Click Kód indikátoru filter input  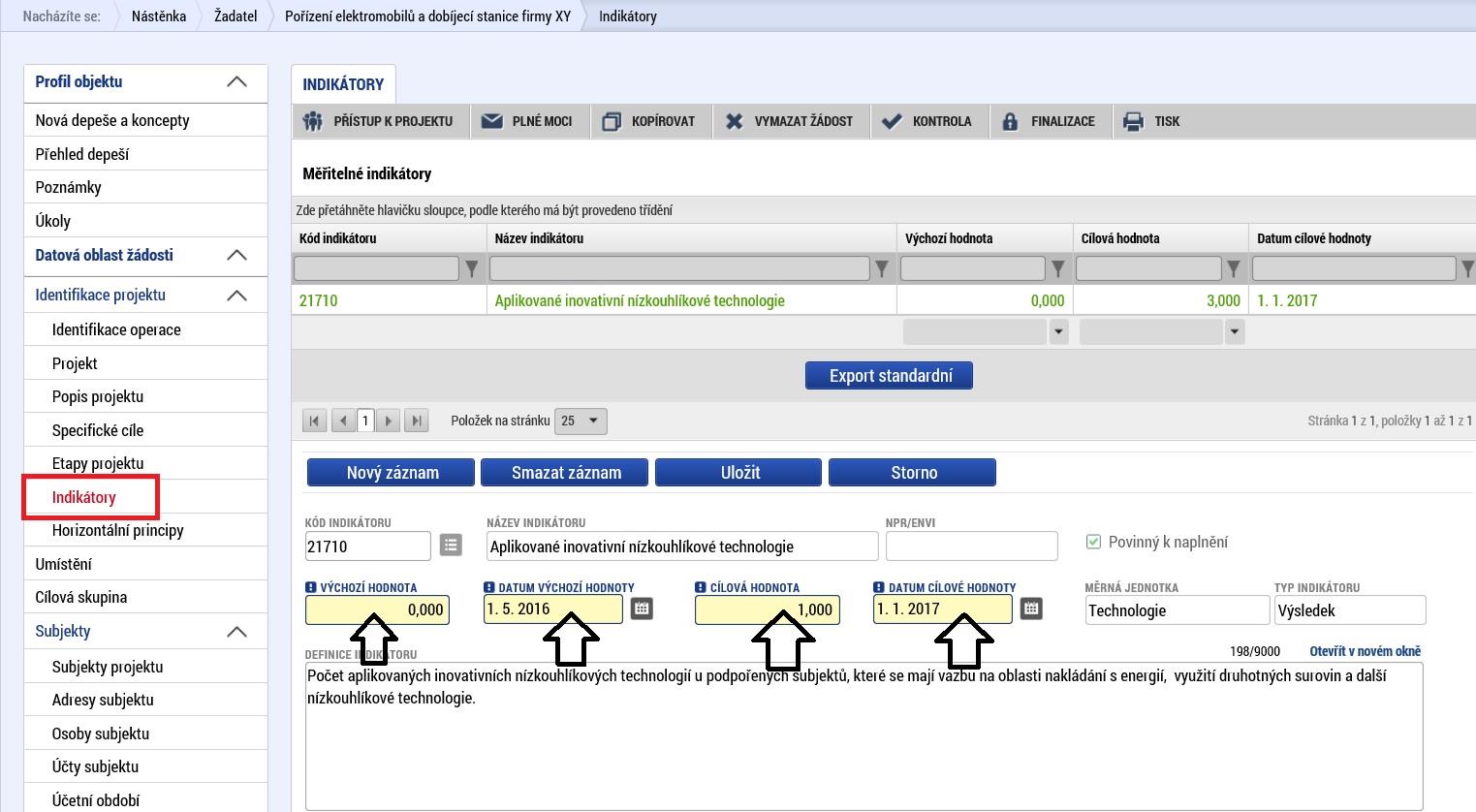click(376, 267)
